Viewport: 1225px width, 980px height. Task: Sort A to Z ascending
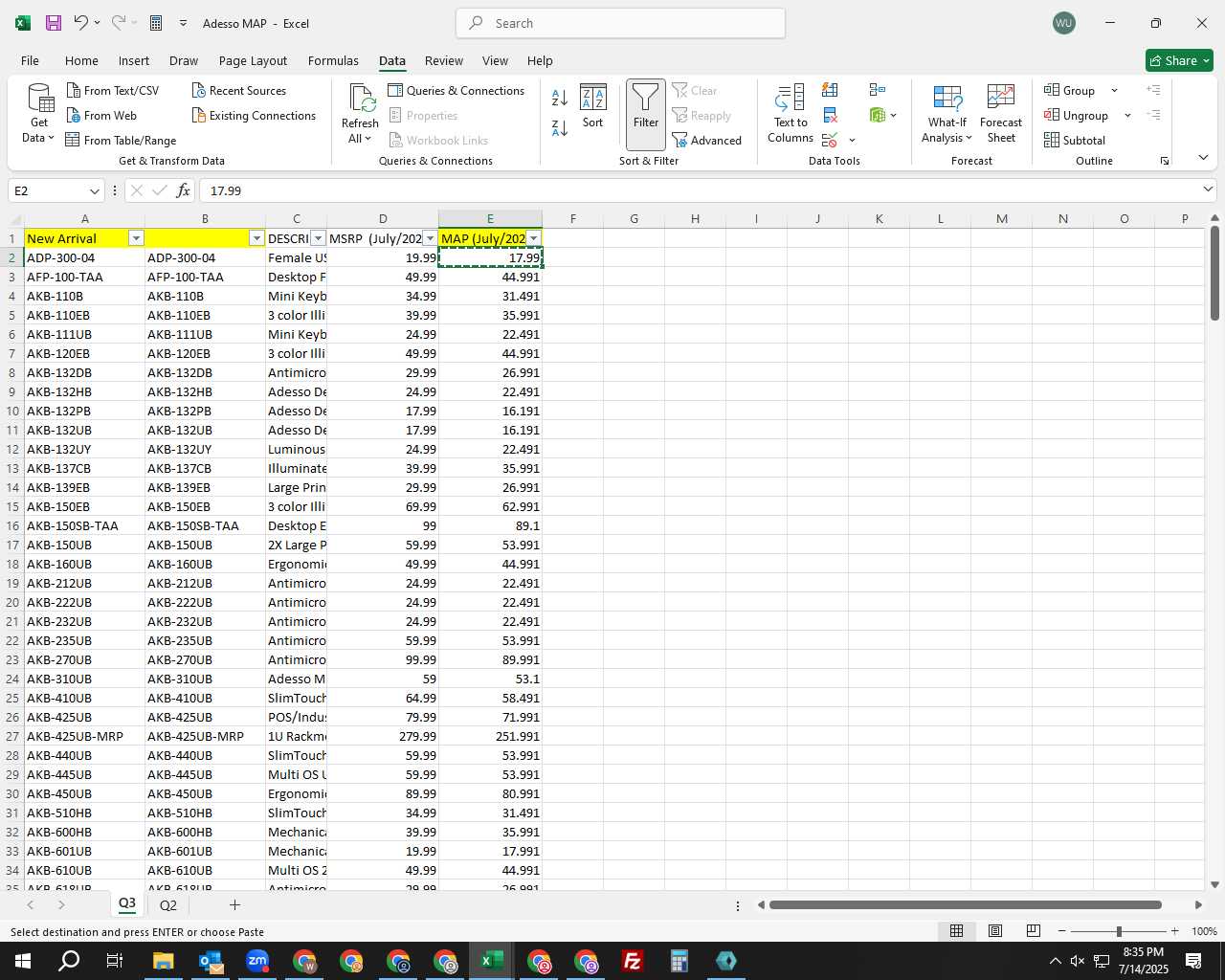click(x=560, y=98)
